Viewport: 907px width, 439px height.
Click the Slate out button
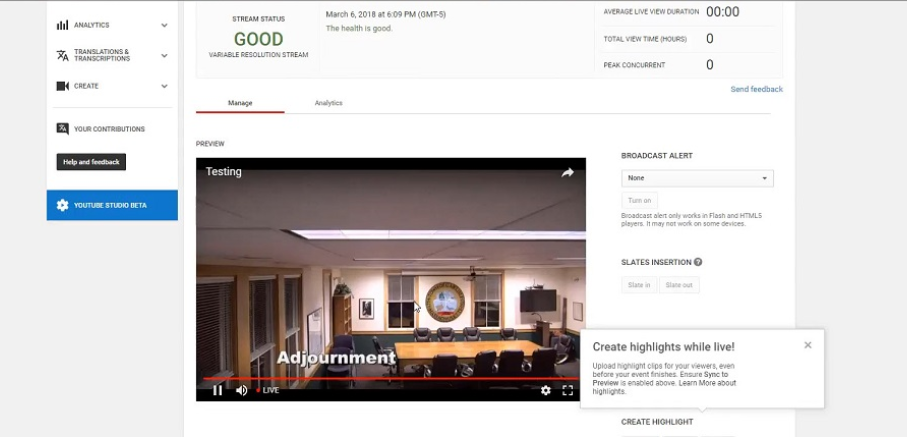[x=679, y=285]
